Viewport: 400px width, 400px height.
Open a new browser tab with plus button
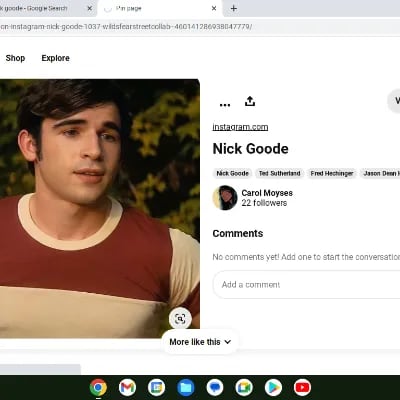pyautogui.click(x=234, y=8)
